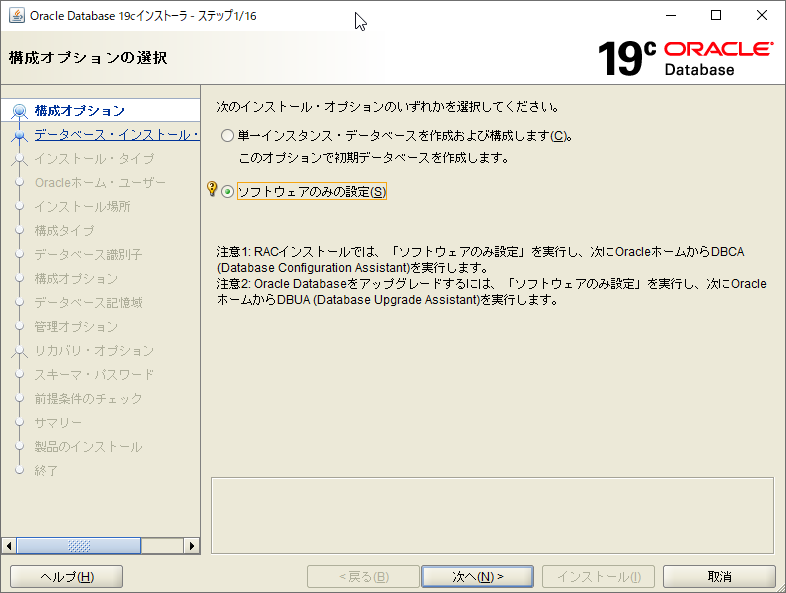Click the 構成オプション step node icon

(20, 110)
